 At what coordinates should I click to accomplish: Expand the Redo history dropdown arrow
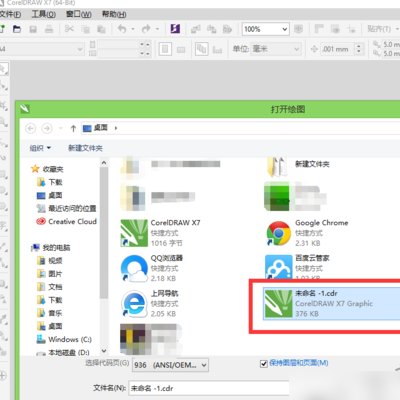click(x=157, y=29)
